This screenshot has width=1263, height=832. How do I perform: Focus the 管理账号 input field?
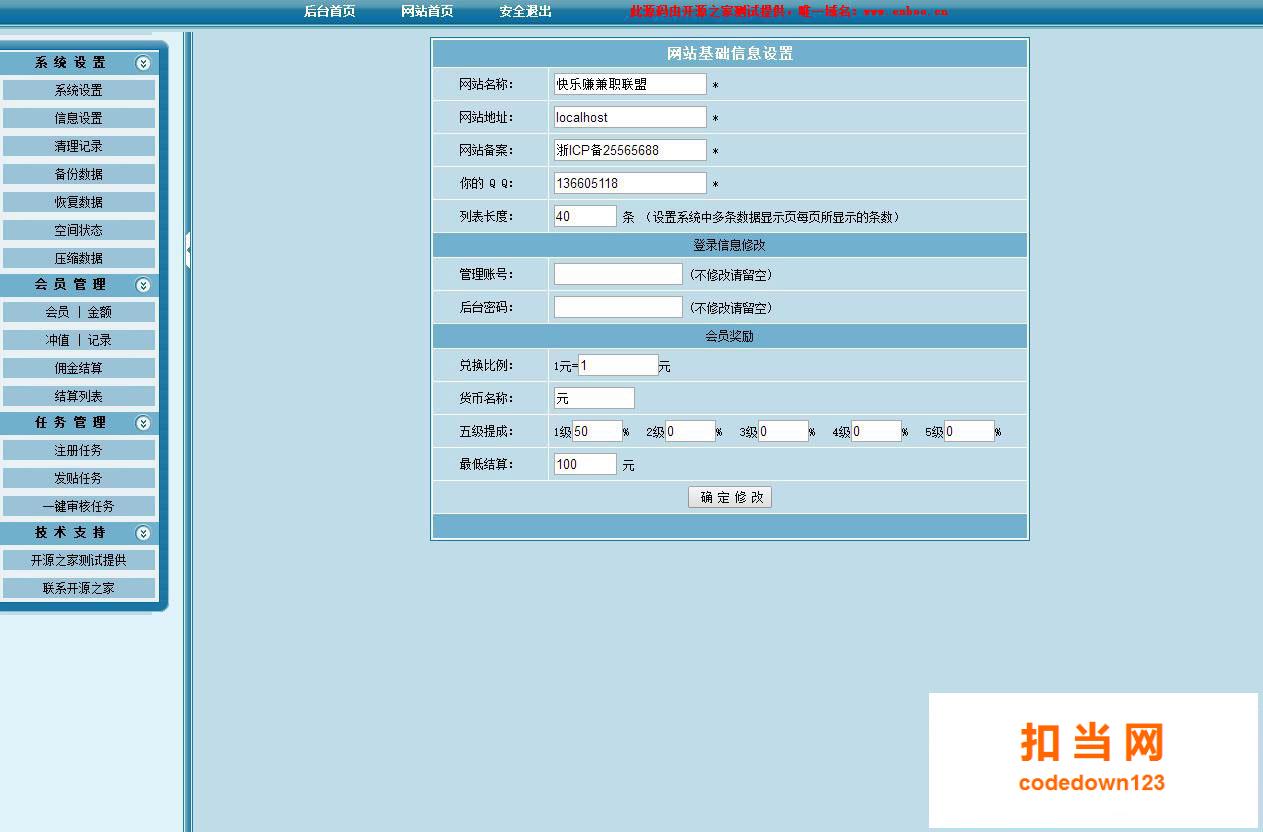coord(618,274)
